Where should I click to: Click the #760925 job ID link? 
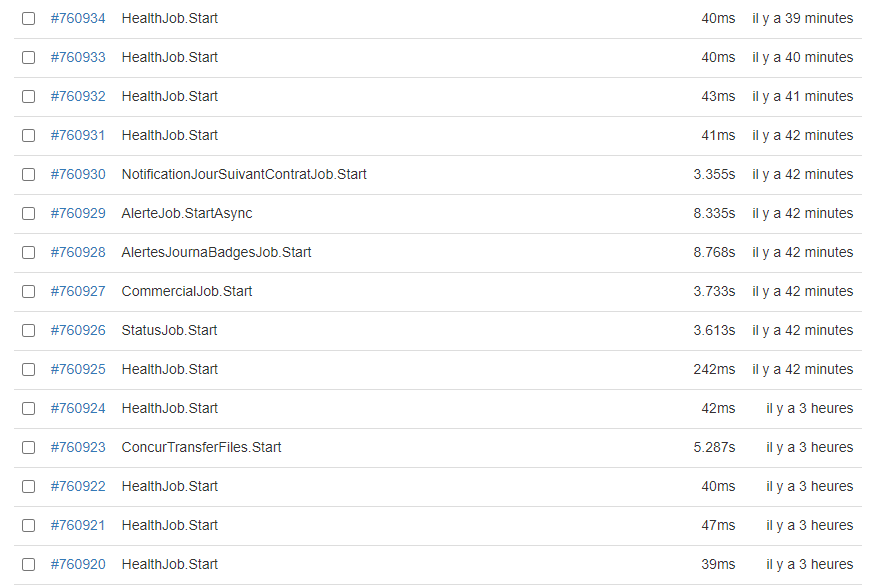tap(78, 369)
